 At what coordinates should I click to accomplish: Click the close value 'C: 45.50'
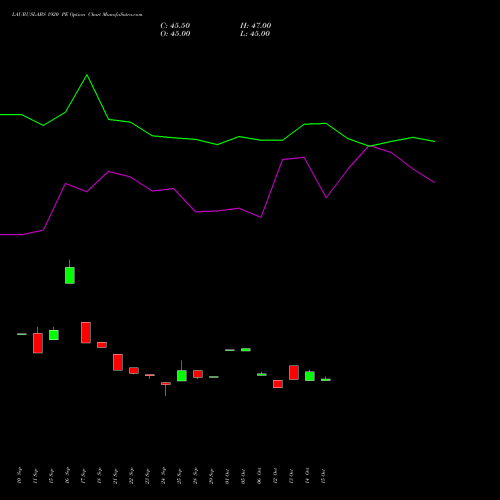[x=175, y=26]
